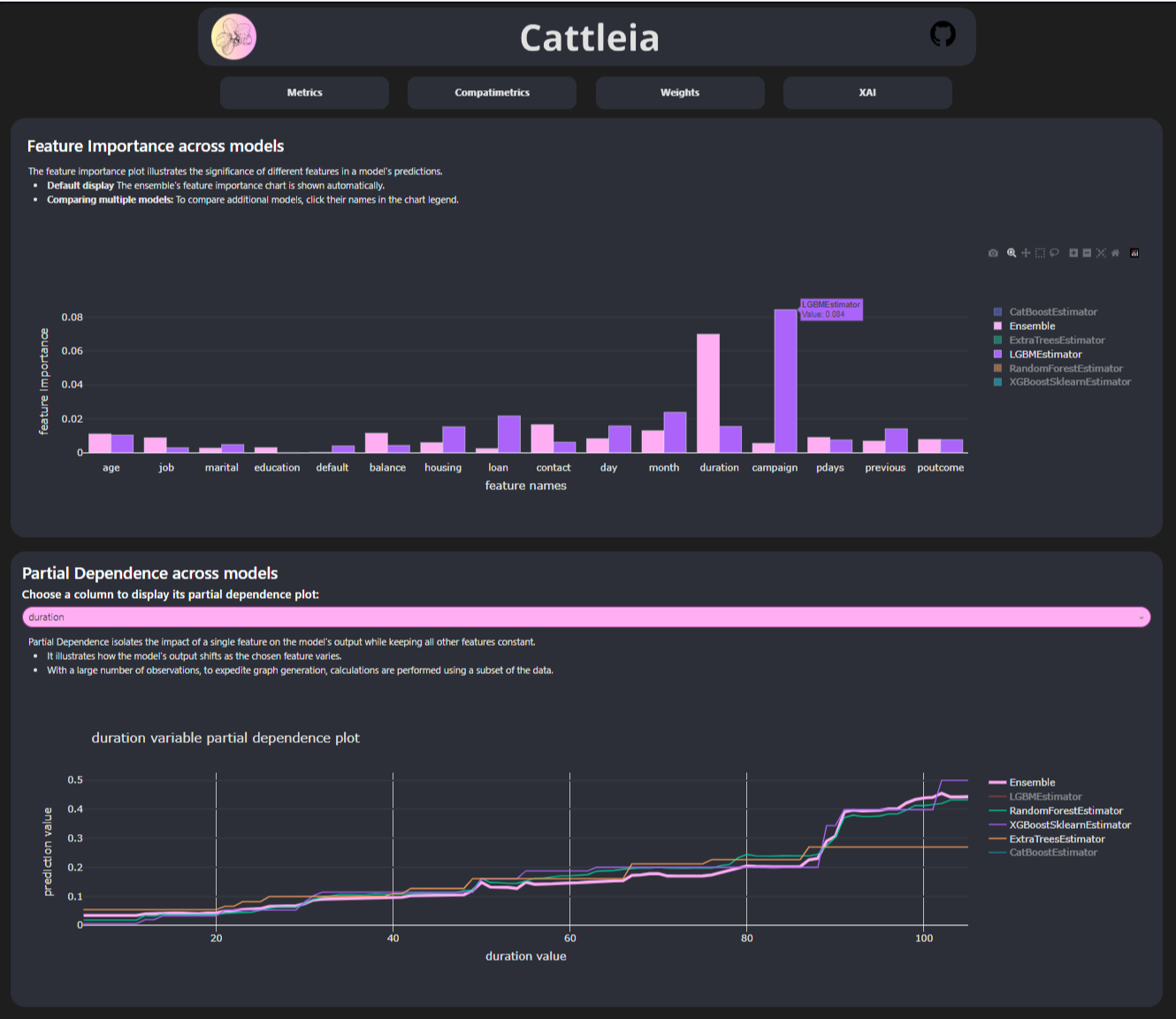1176x1019 pixels.
Task: Click the purple LGBMEstimator bar for month
Action: pos(675,433)
